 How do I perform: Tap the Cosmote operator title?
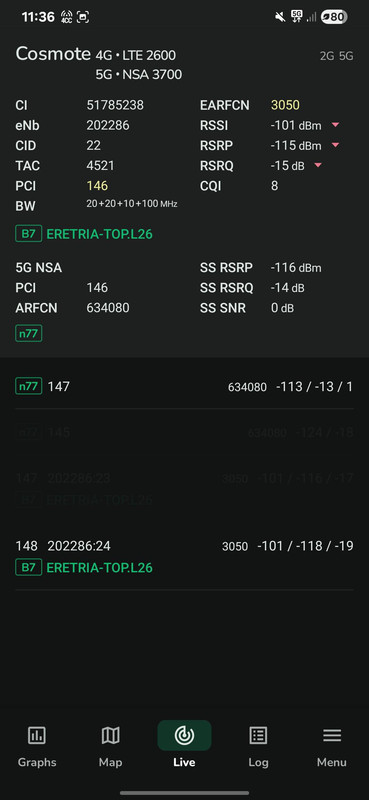[53, 54]
